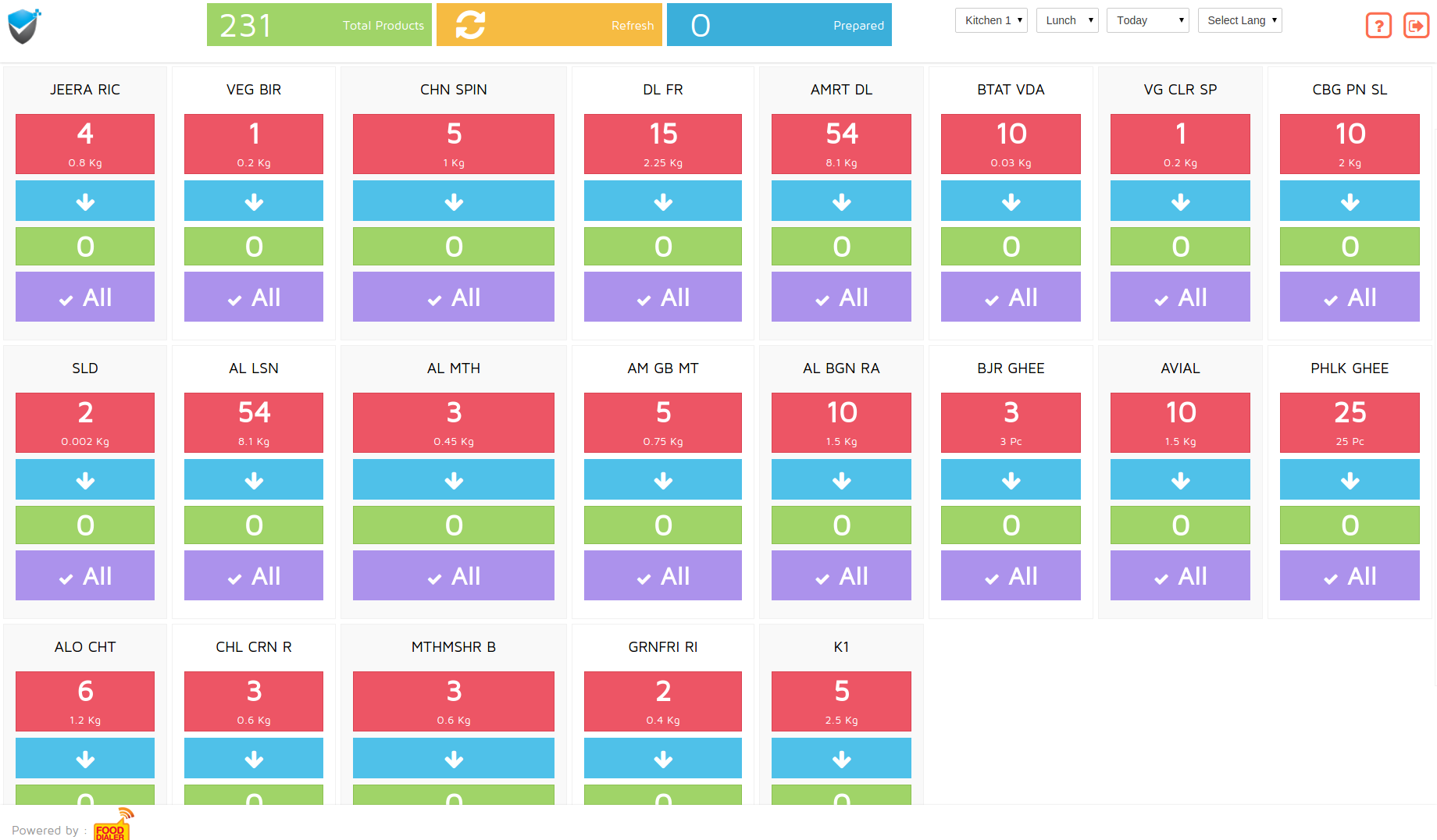Click the Powered by footer text
Image resolution: width=1437 pixels, height=840 pixels.
coord(49,830)
